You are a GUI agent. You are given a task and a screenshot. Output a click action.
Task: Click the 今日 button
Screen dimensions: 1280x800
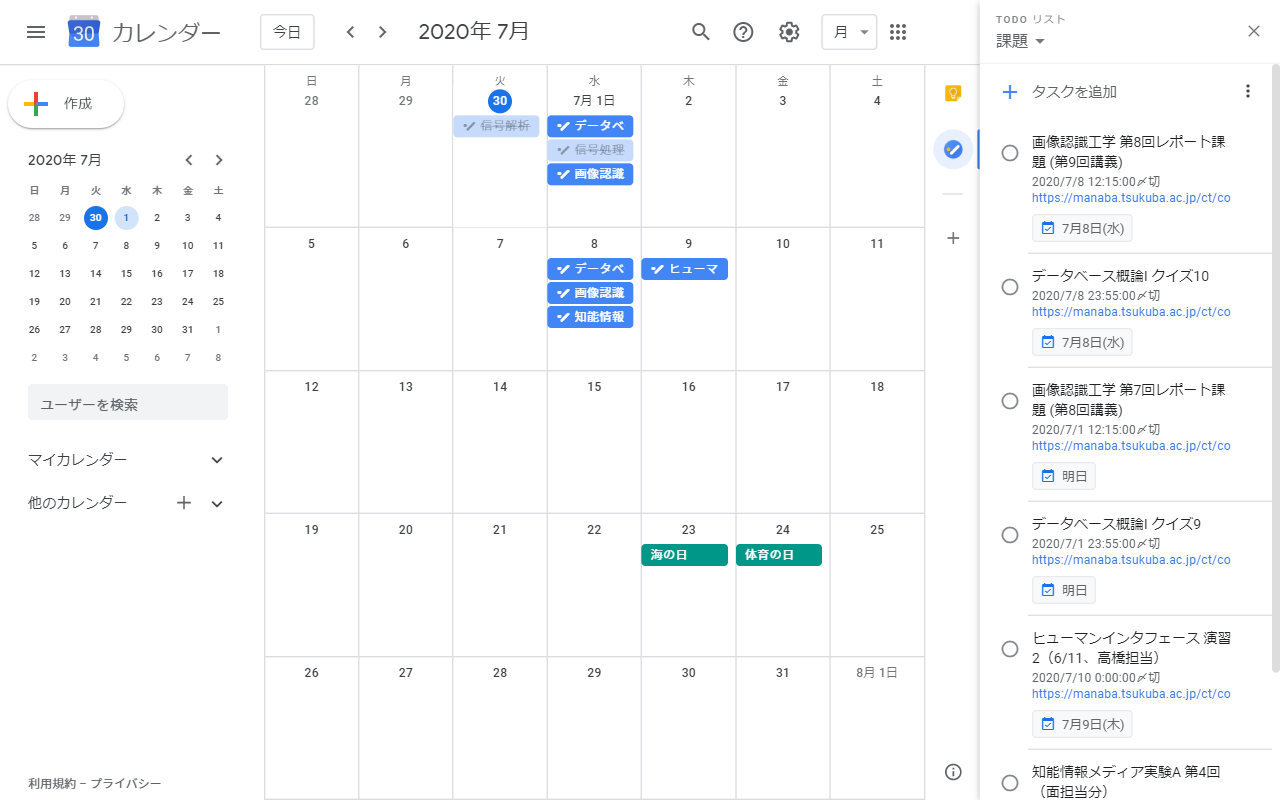(287, 32)
